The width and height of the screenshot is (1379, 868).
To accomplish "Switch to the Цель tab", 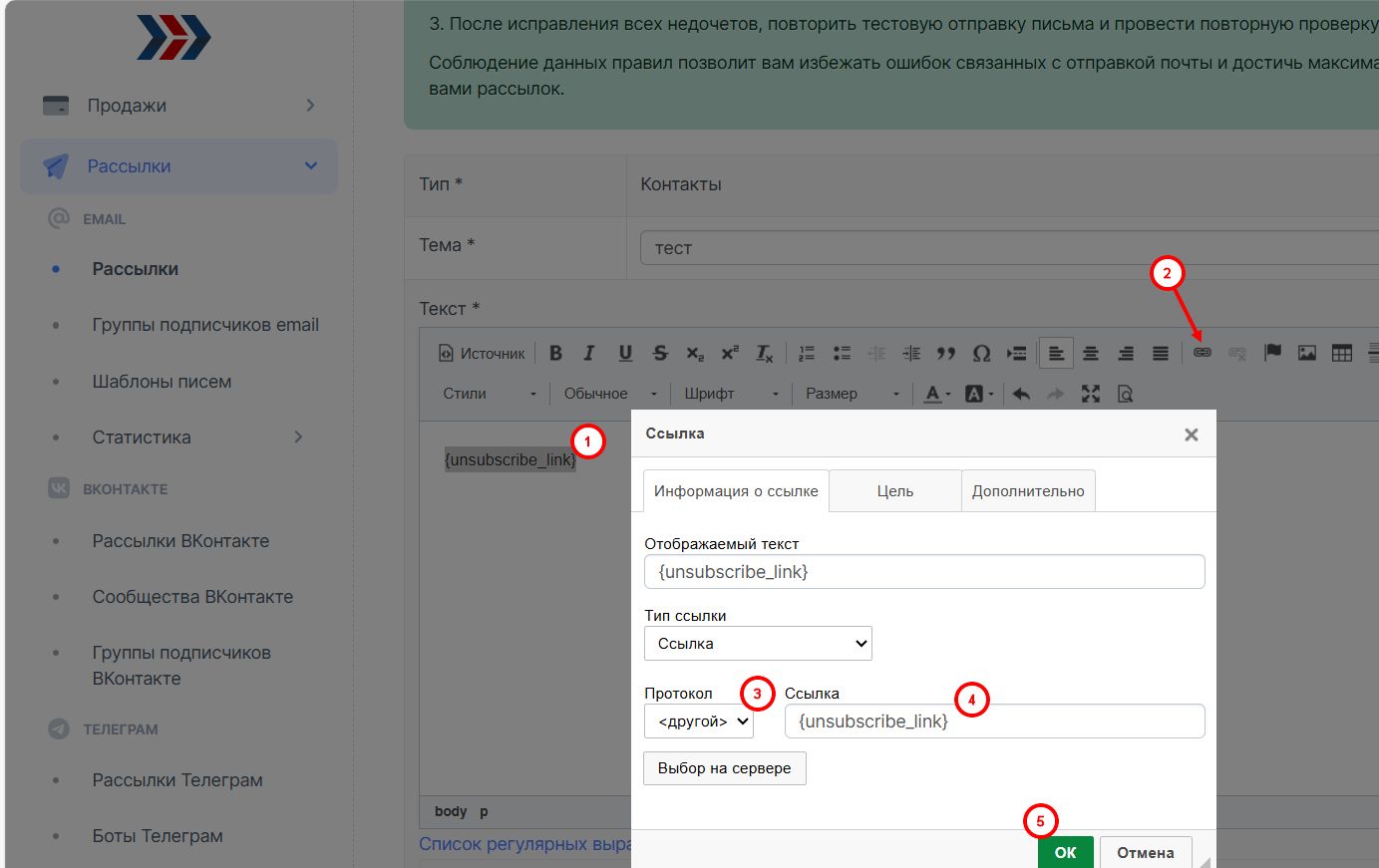I will pos(895,491).
